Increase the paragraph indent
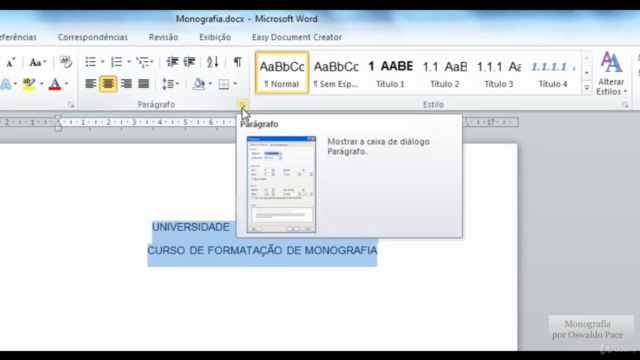This screenshot has height=360, width=640. point(189,62)
